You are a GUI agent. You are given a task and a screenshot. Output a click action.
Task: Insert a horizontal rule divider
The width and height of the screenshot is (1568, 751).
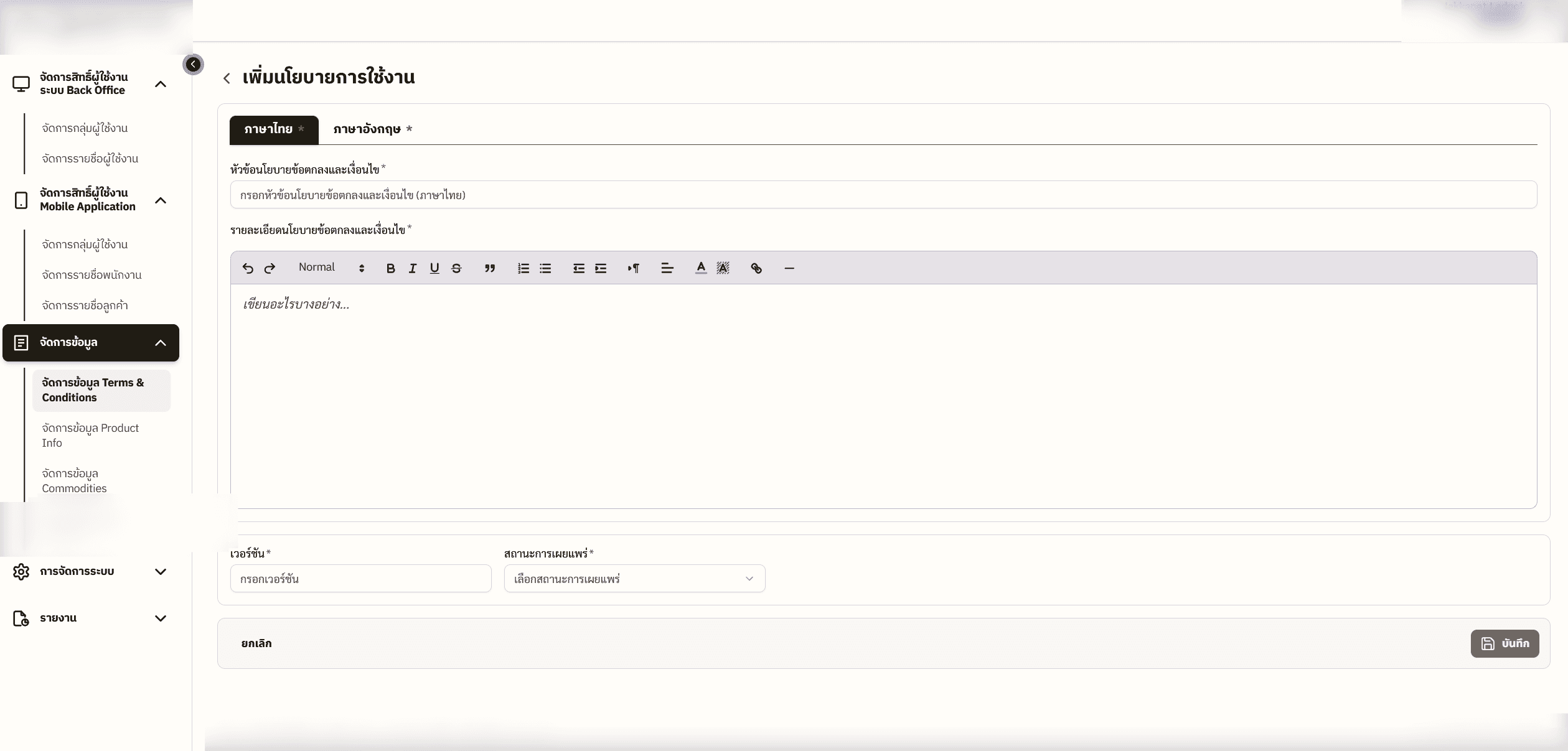click(x=789, y=268)
